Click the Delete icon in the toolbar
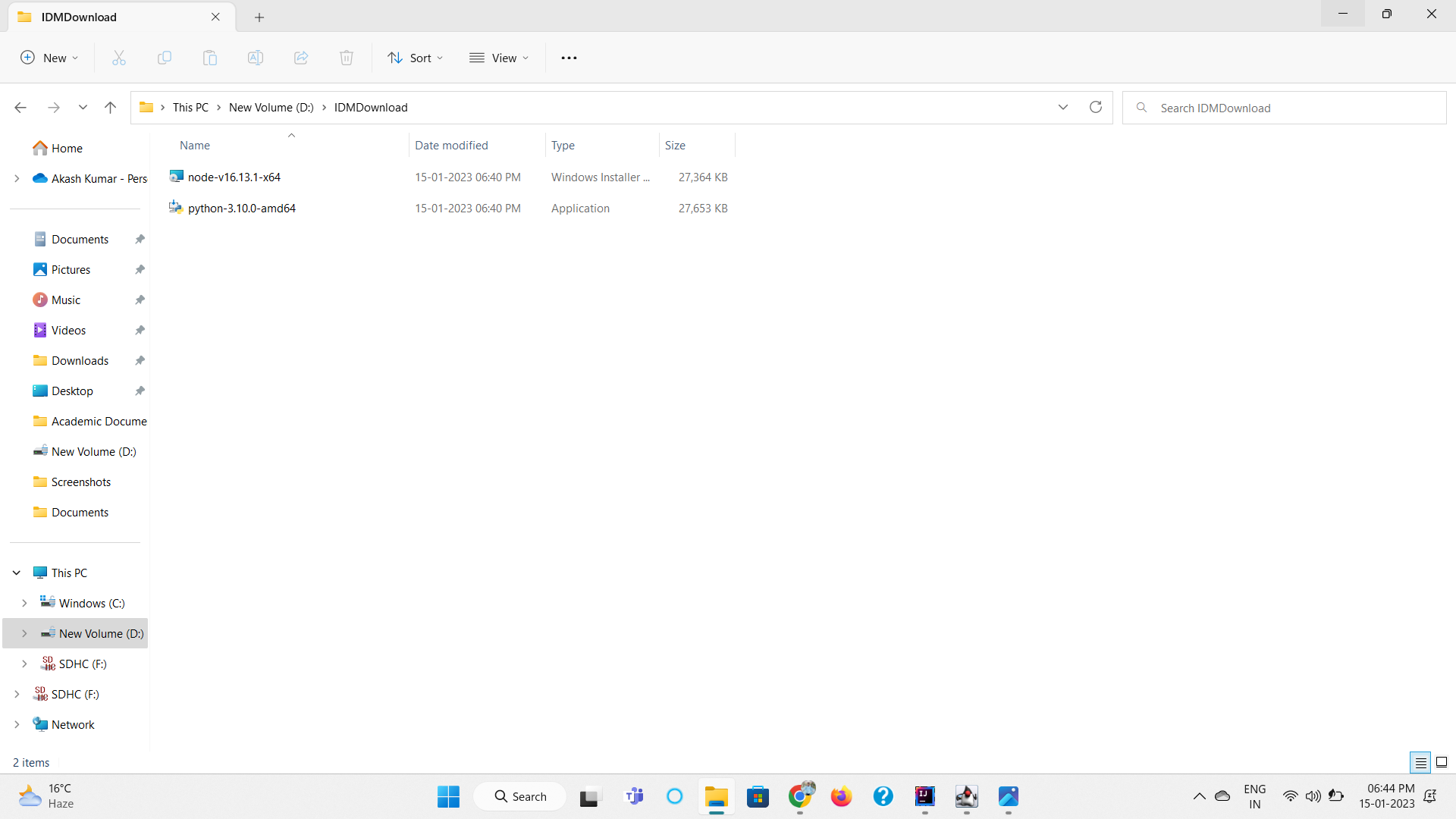The height and width of the screenshot is (819, 1456). point(346,57)
